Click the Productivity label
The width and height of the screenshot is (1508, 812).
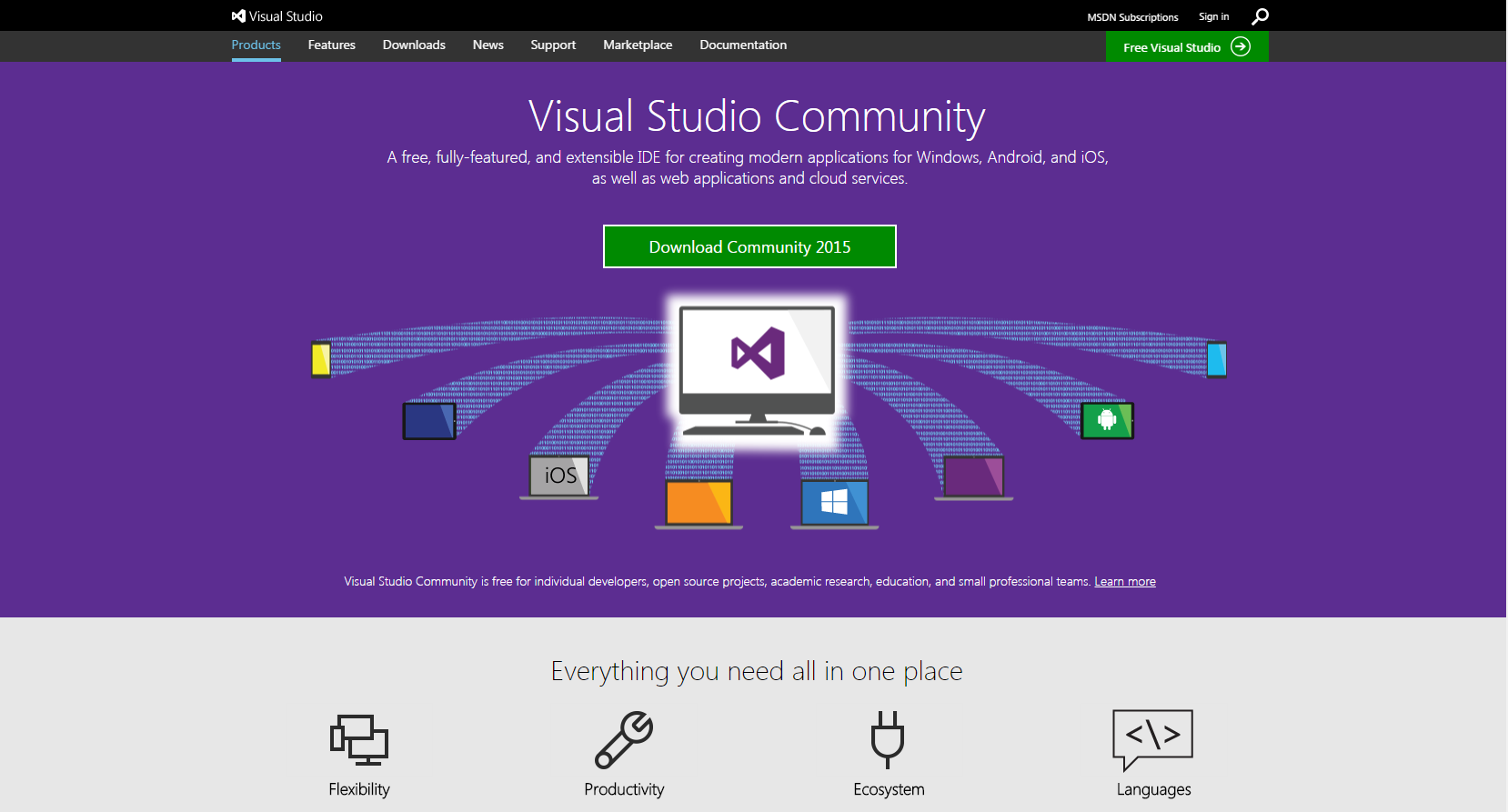[x=624, y=789]
